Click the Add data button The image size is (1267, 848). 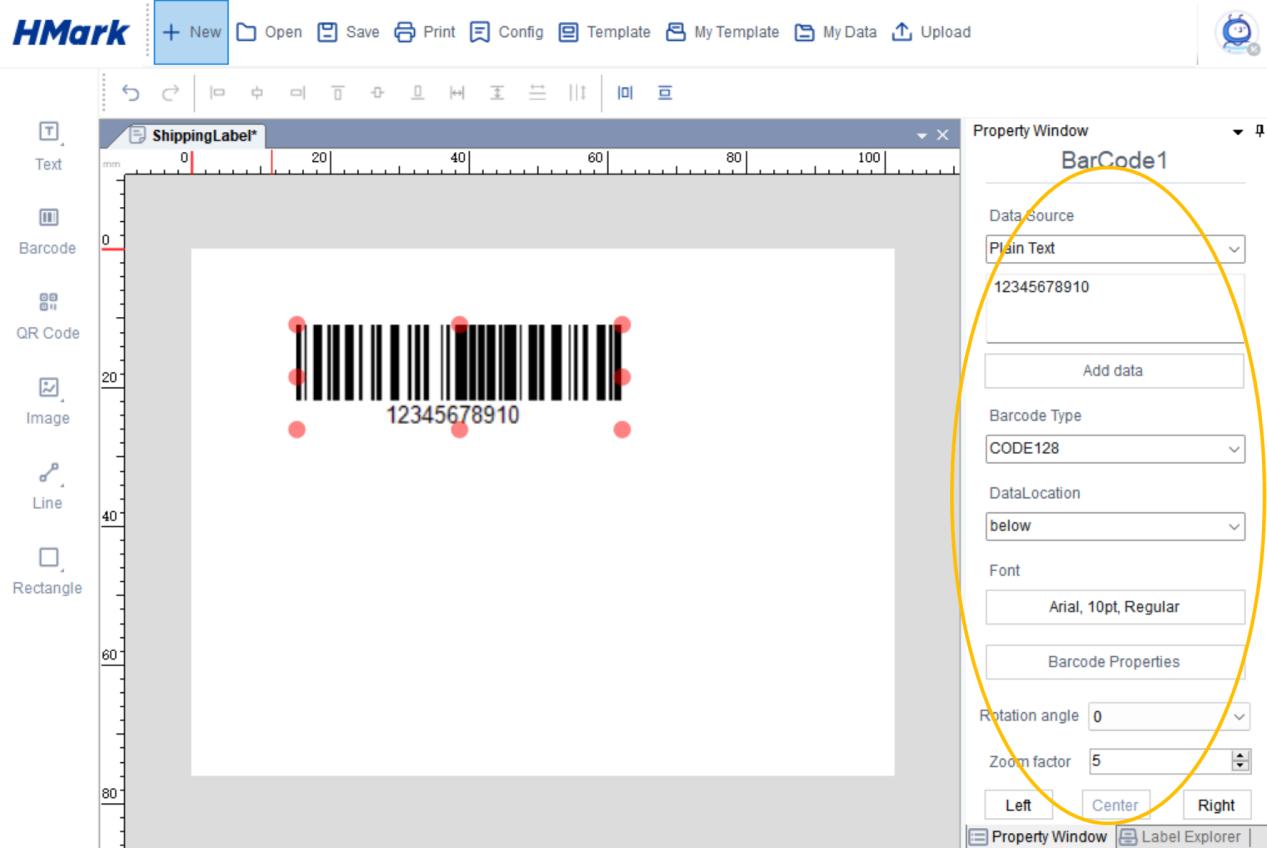1115,371
